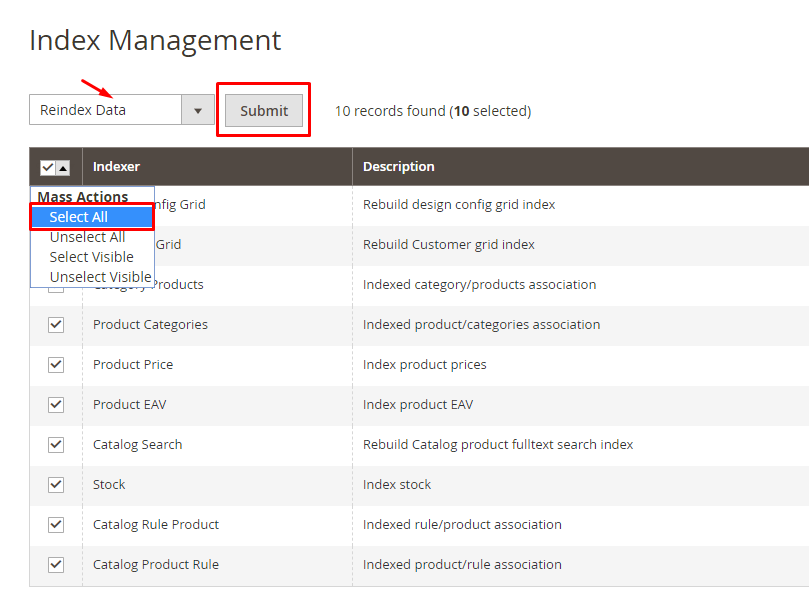Toggle the Catalog Product Rule checkbox
809x605 pixels.
coord(56,565)
